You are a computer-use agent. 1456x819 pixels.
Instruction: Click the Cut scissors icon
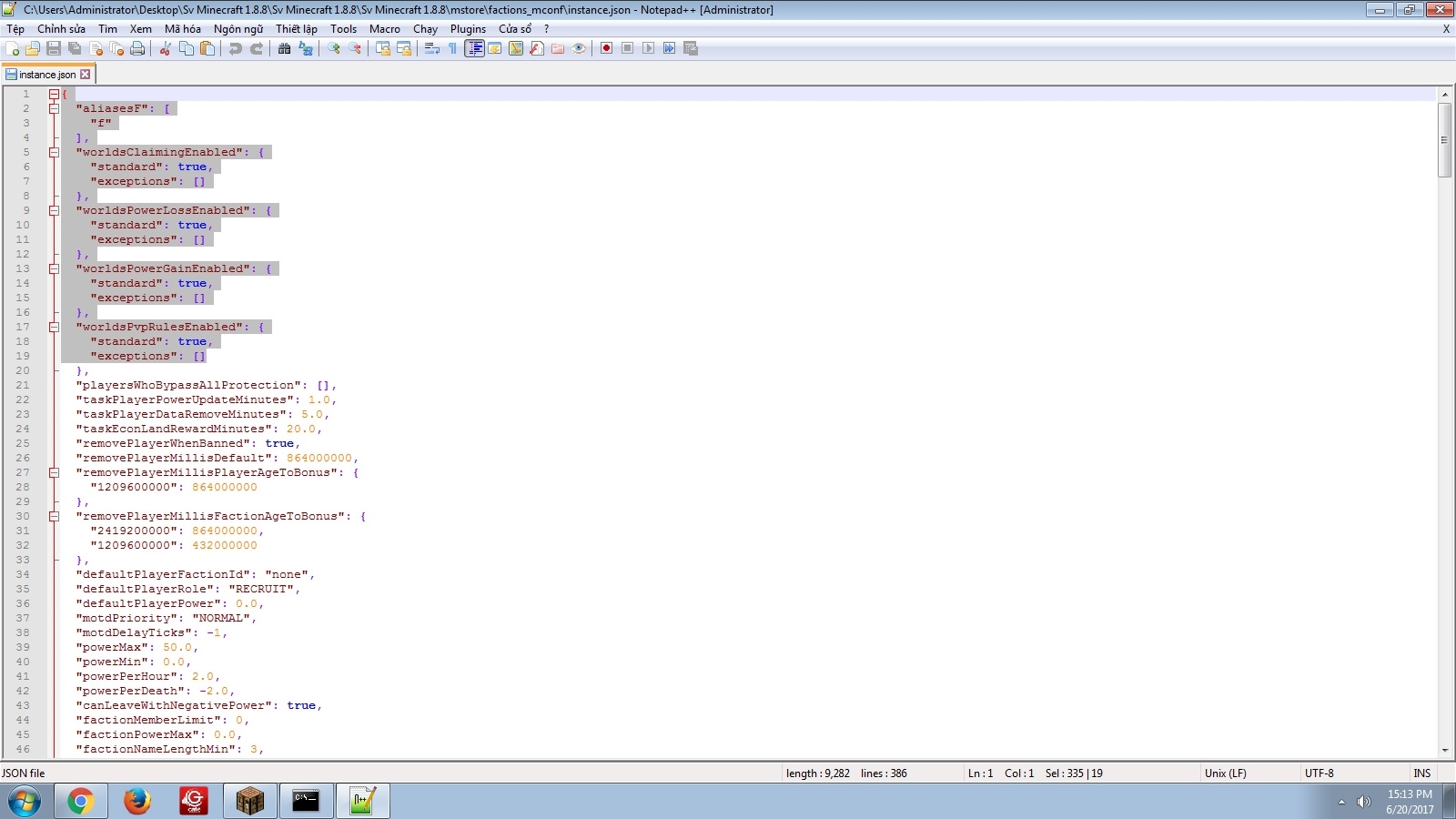pos(166,48)
